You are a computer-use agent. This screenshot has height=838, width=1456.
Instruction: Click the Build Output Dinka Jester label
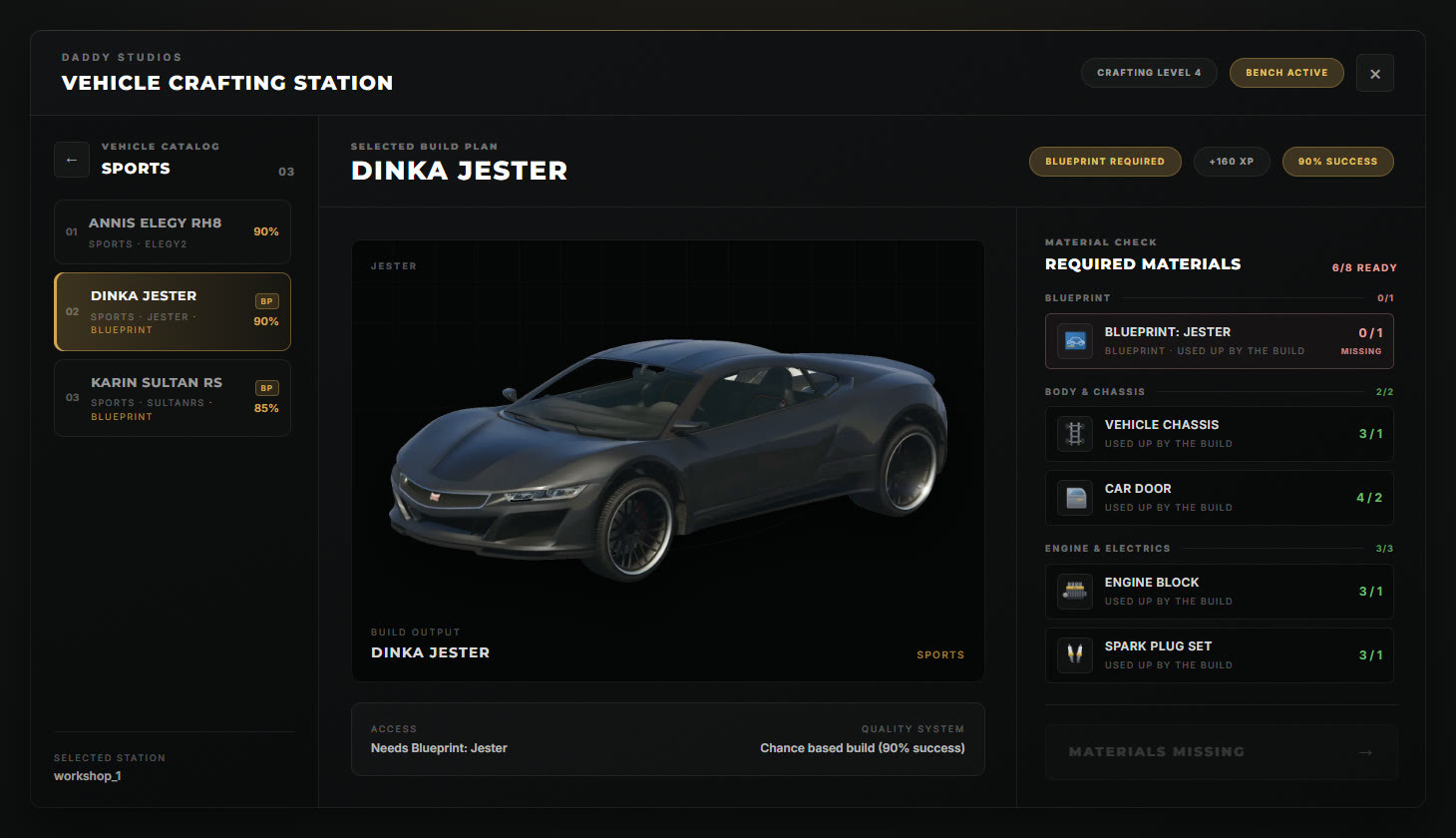coord(430,652)
